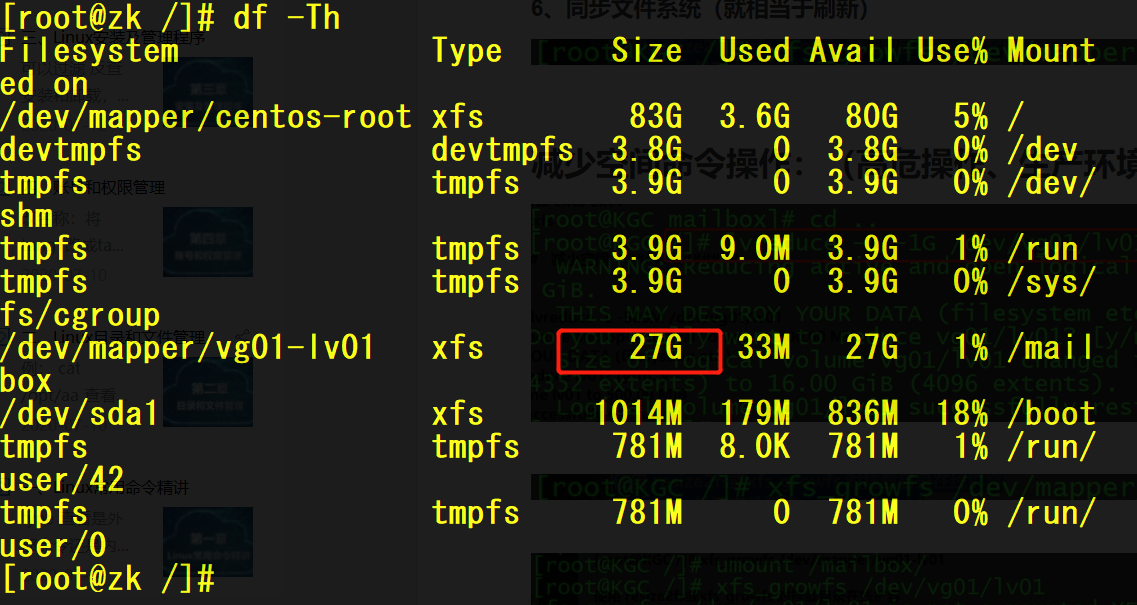Click the '83G' size value
This screenshot has width=1137, height=605.
(656, 117)
